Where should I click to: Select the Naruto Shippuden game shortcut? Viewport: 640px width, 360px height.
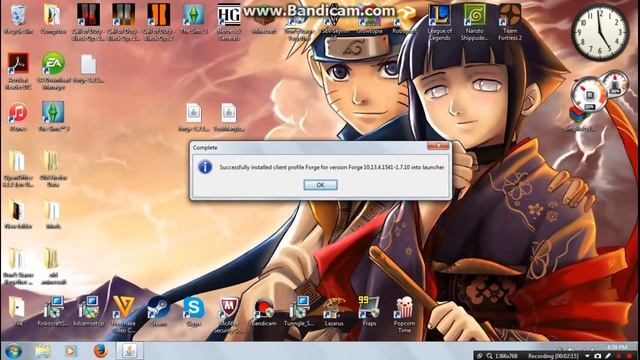[x=475, y=22]
